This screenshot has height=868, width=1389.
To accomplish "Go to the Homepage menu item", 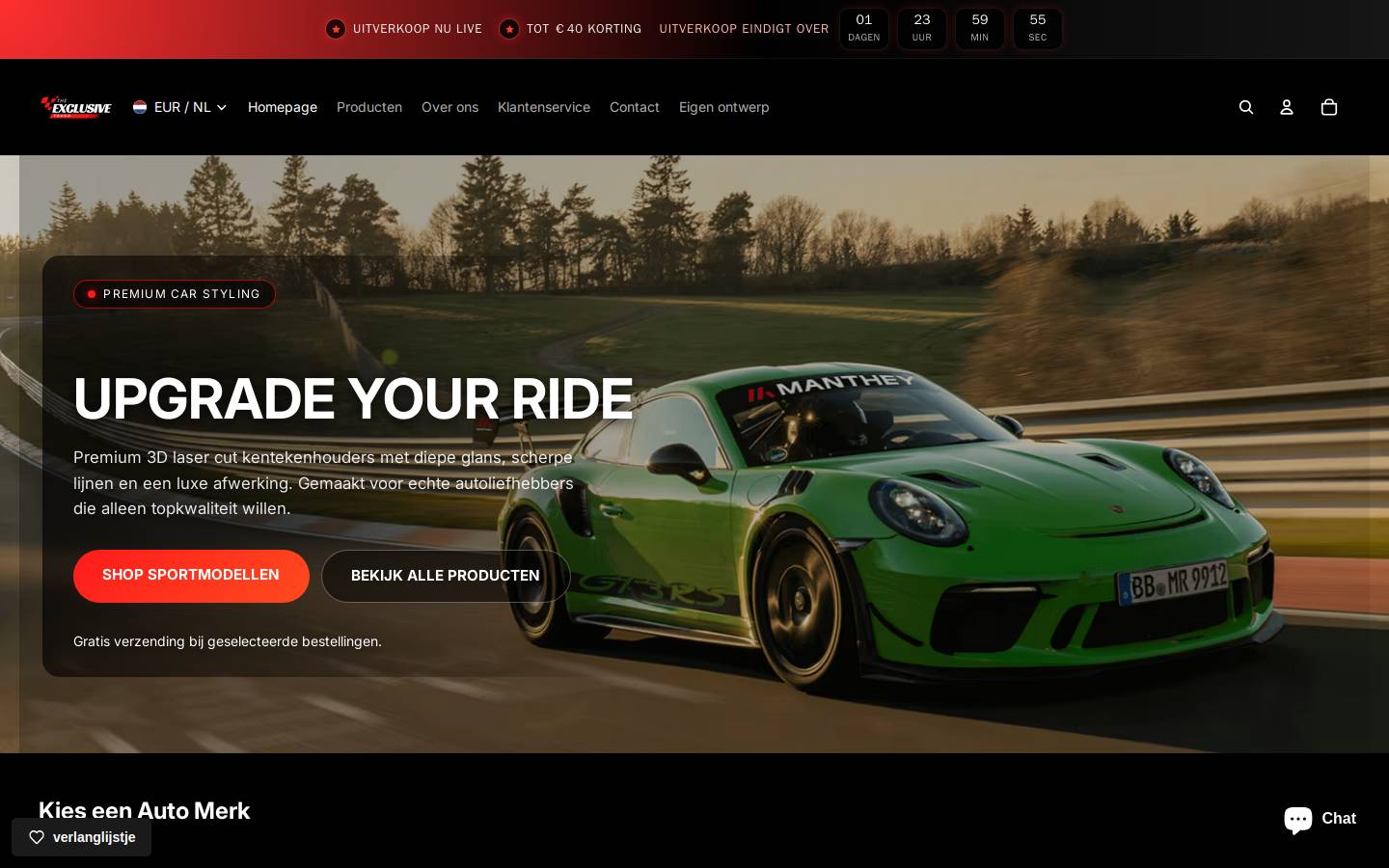I will click(283, 107).
